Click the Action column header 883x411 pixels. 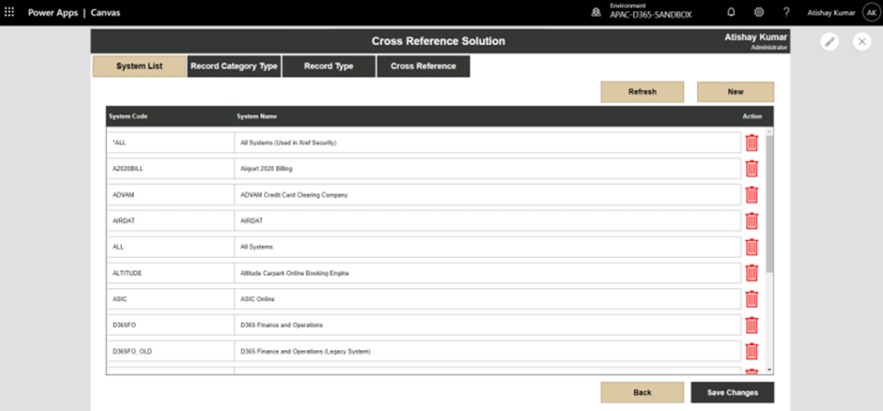752,117
